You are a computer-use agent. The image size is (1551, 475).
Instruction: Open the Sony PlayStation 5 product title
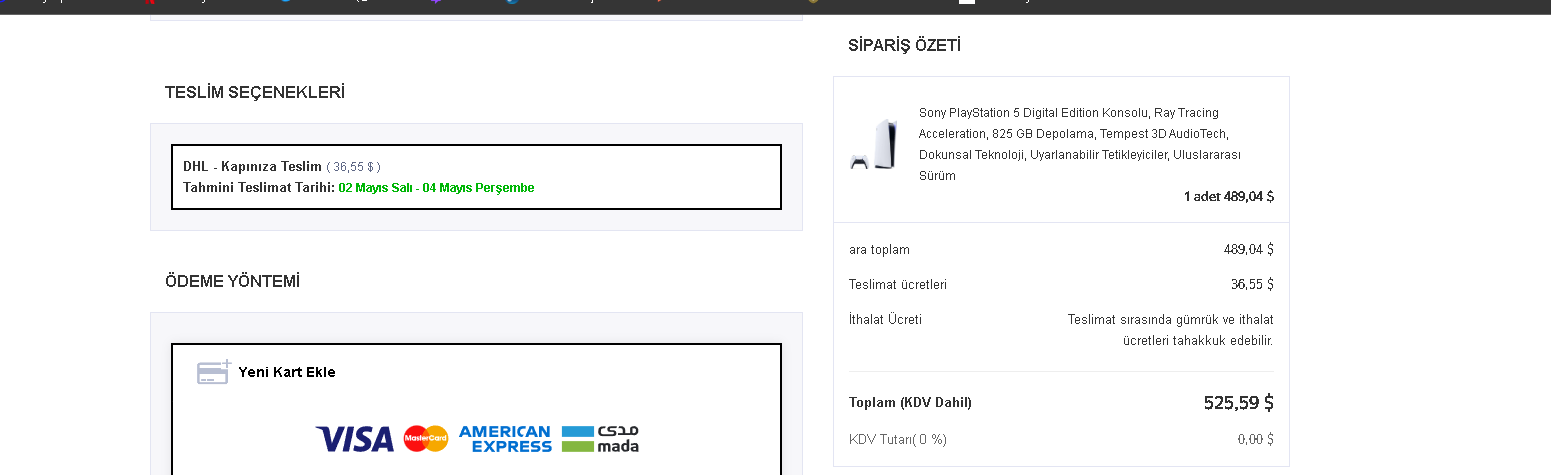(x=1080, y=144)
